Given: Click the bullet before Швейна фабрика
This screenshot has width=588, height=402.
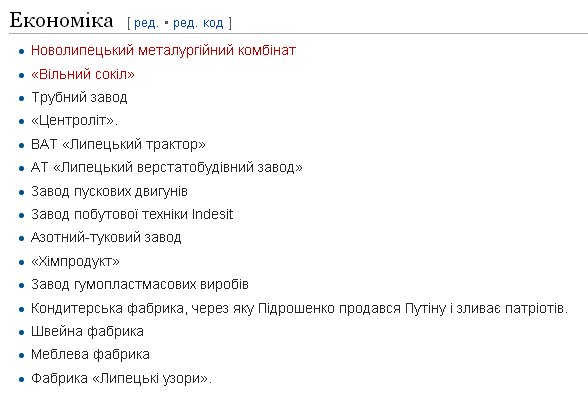Looking at the screenshot, I should [21, 333].
